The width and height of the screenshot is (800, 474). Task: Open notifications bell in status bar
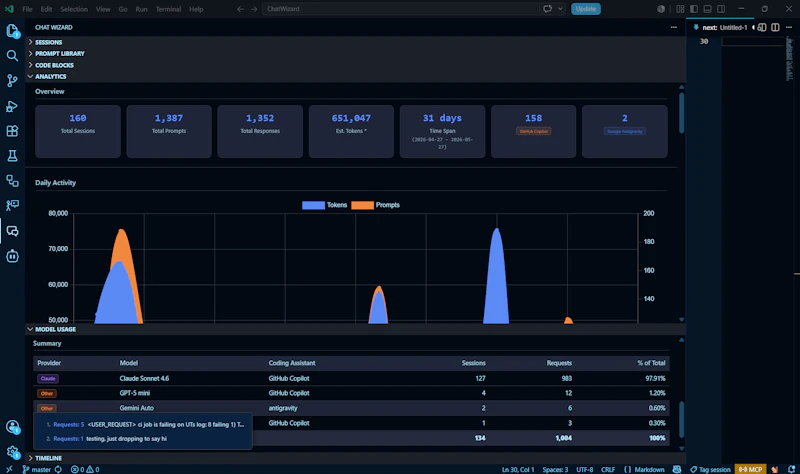(791, 469)
